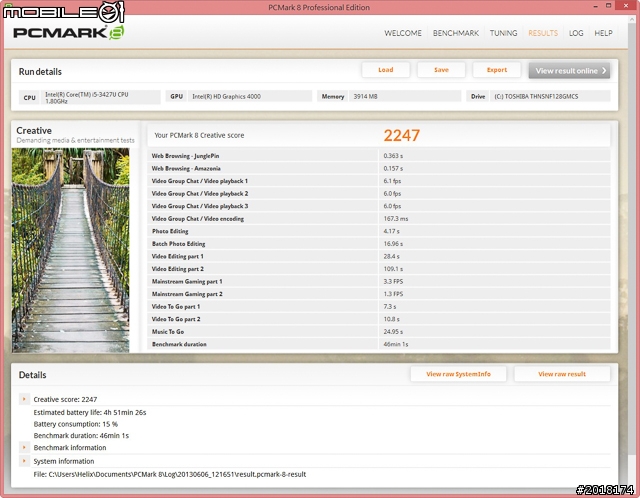Click the Export button
640x498 pixels.
tap(497, 70)
